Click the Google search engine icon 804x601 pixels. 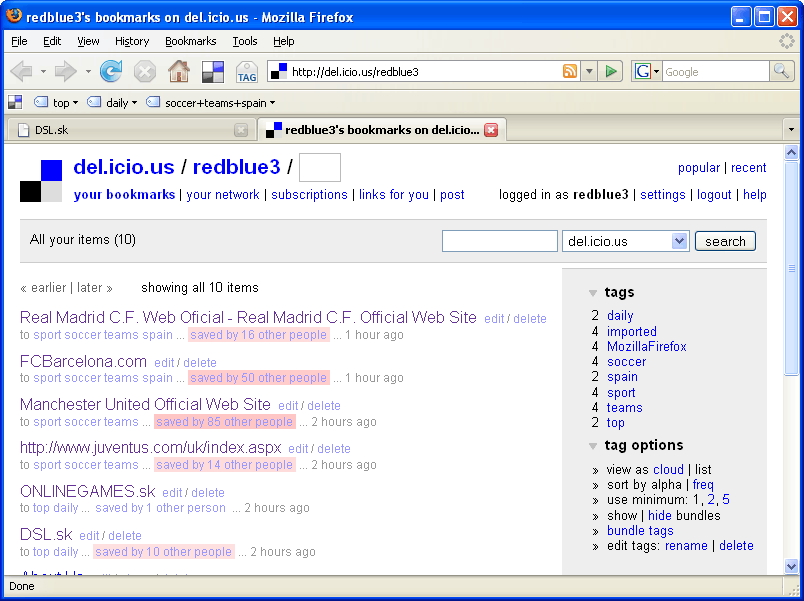(642, 71)
